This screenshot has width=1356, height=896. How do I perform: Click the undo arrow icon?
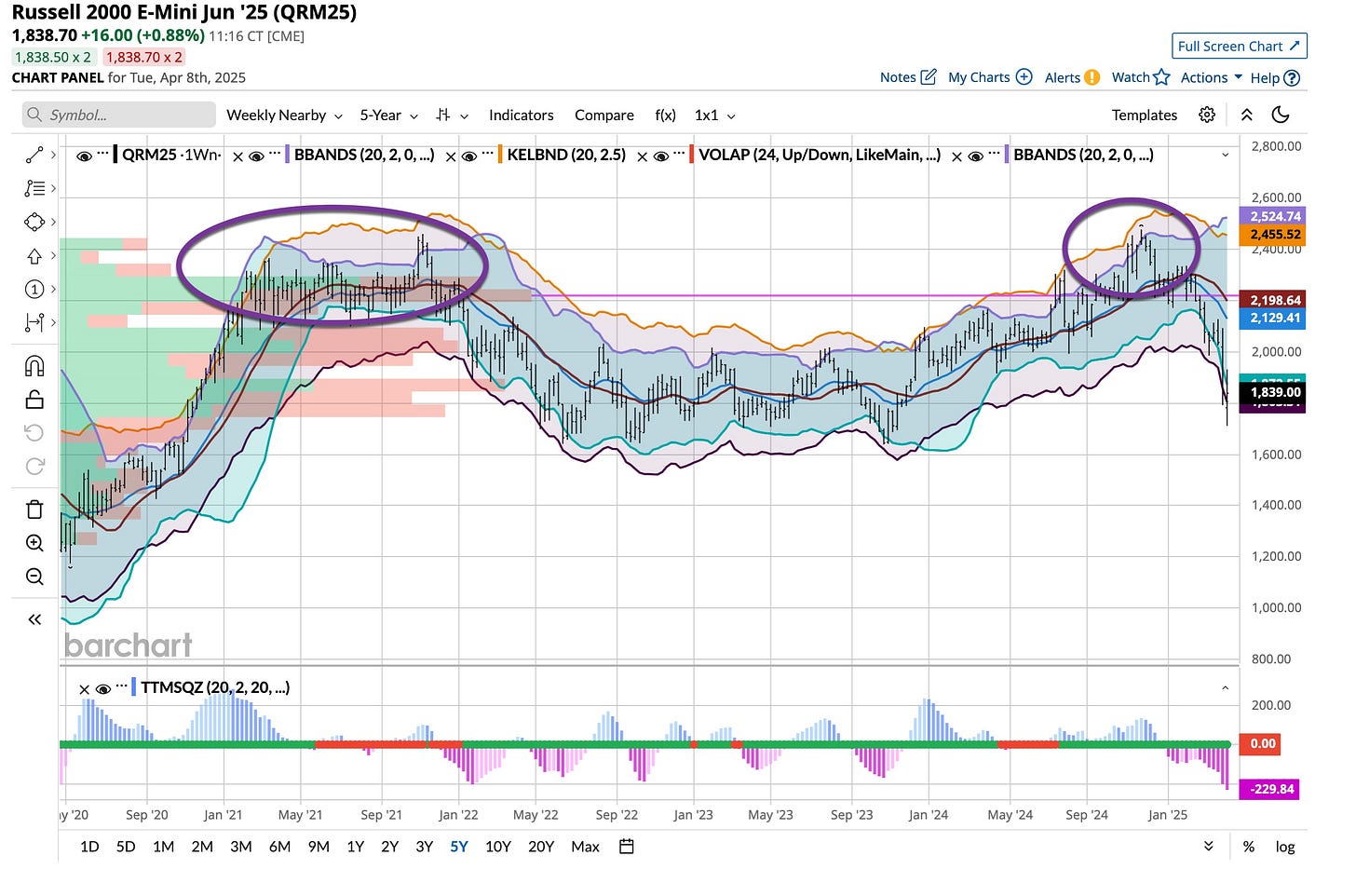coord(34,433)
